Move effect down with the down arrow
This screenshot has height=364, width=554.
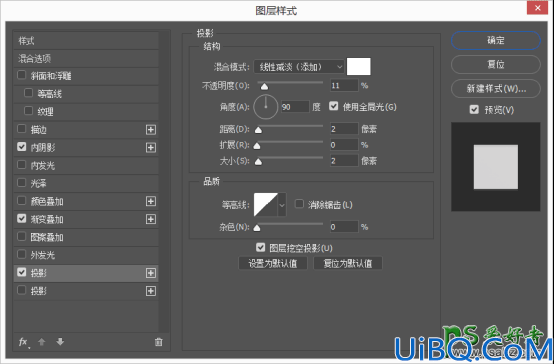point(60,342)
